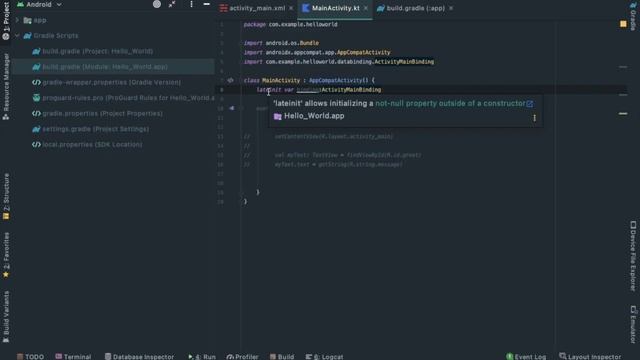The width and height of the screenshot is (640, 360).
Task: Click the local.properties file icon
Action: pyautogui.click(x=36, y=144)
